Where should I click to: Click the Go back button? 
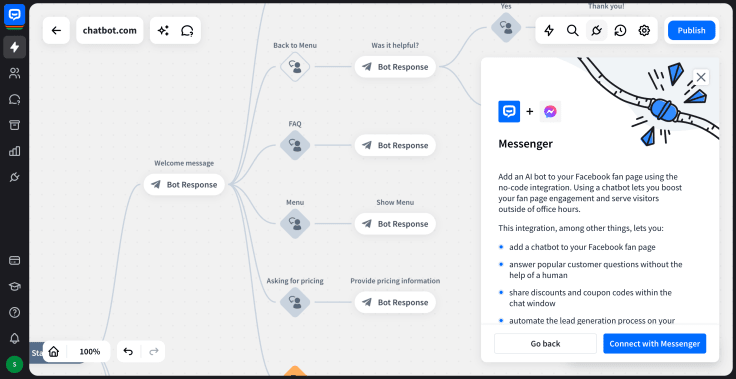(x=545, y=343)
